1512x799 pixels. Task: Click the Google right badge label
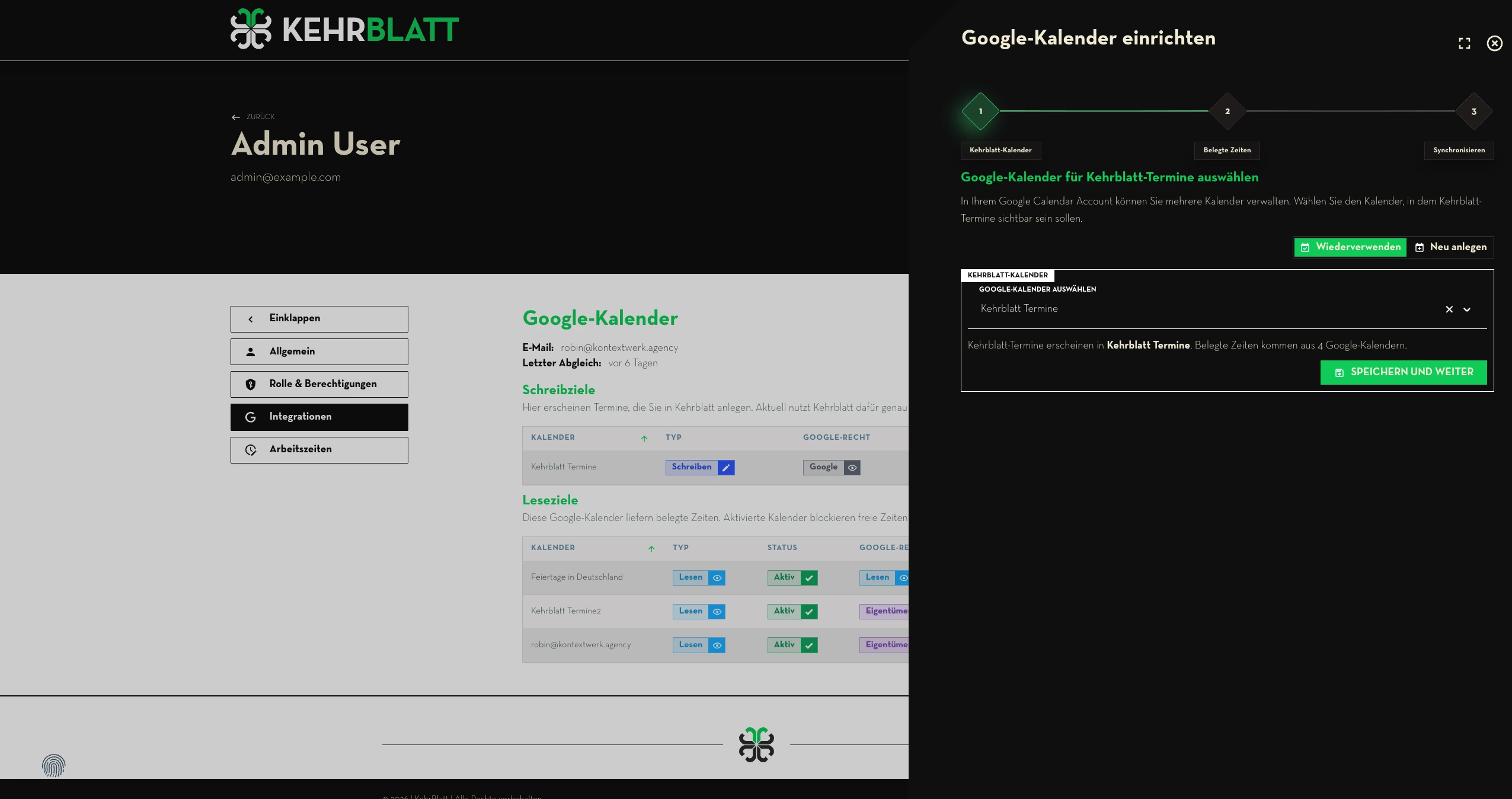pos(823,467)
